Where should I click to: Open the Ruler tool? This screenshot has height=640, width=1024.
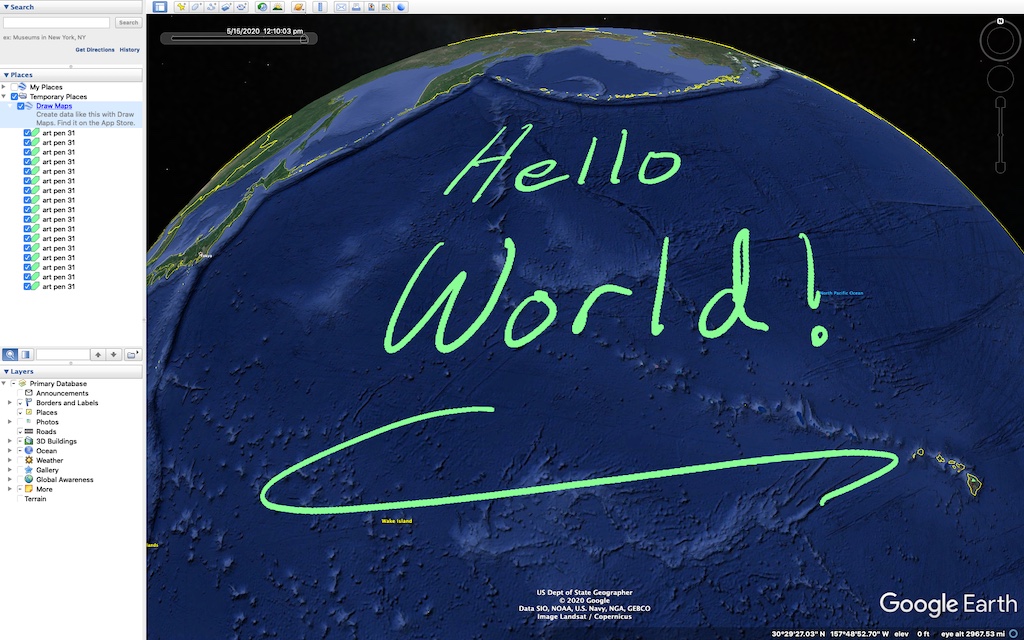(x=319, y=7)
